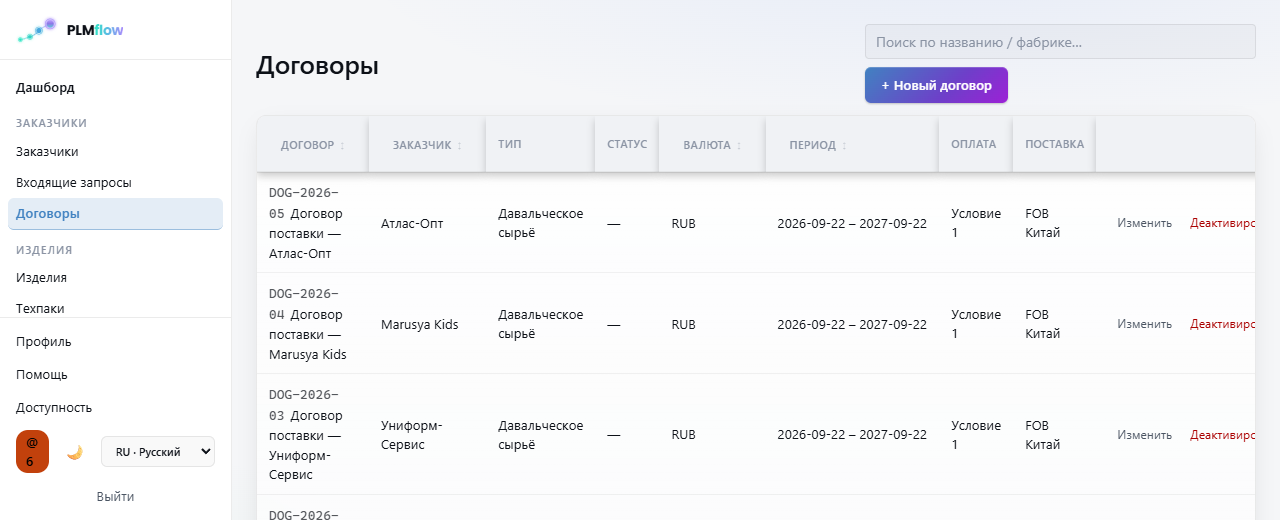Image resolution: width=1280 pixels, height=520 pixels.
Task: Deactivate the Marusya Kids contract
Action: [1222, 324]
